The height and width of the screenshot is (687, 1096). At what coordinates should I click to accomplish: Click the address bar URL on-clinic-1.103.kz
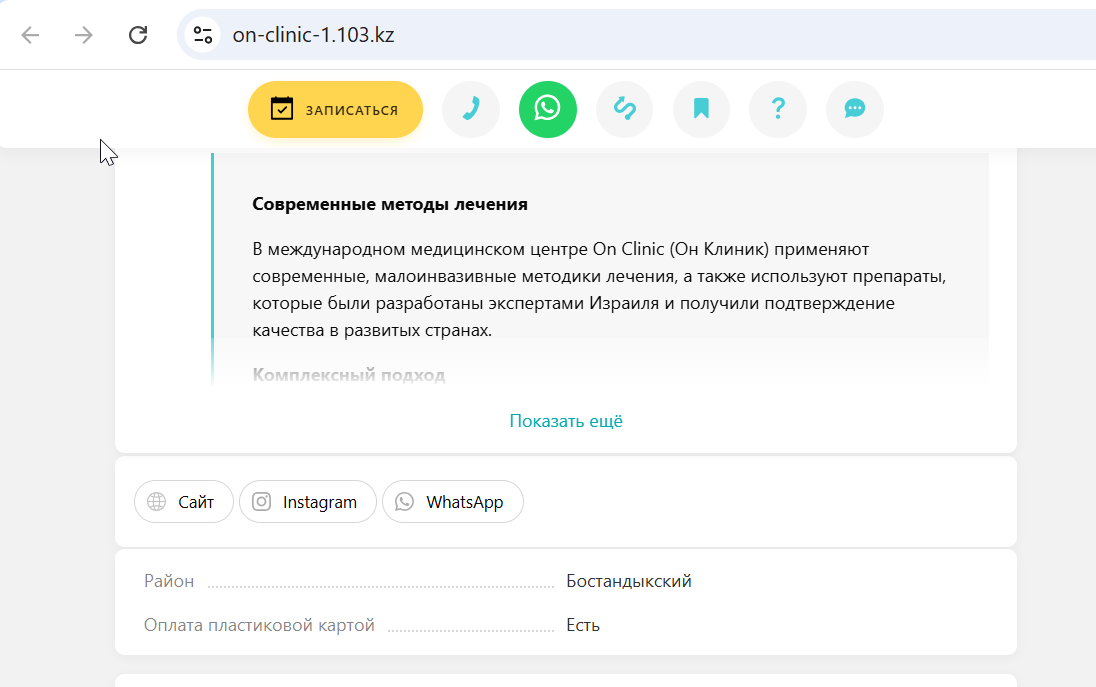coord(313,35)
